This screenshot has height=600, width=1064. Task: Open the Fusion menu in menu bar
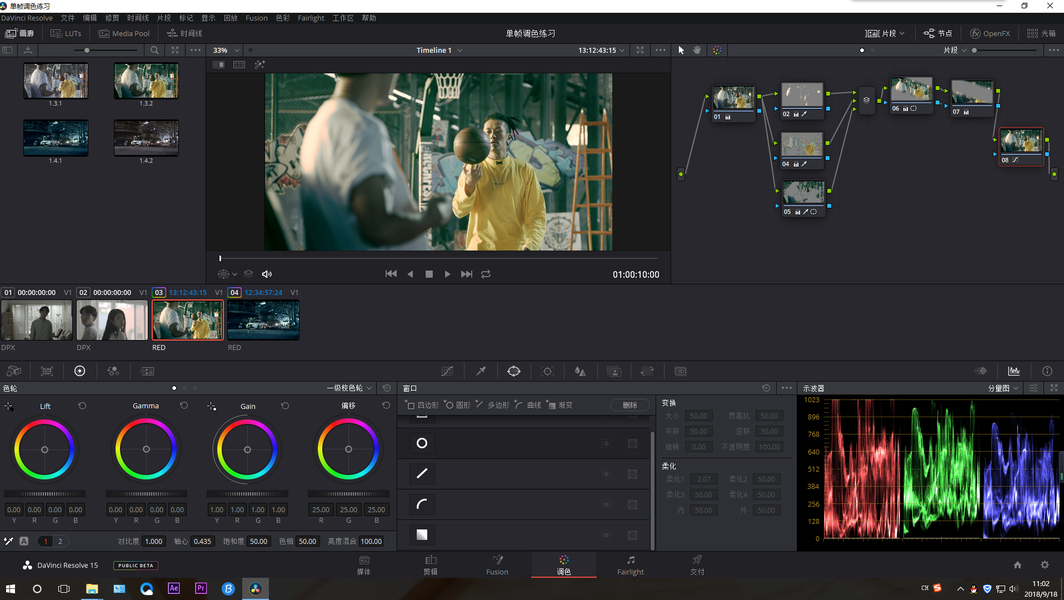coord(256,18)
